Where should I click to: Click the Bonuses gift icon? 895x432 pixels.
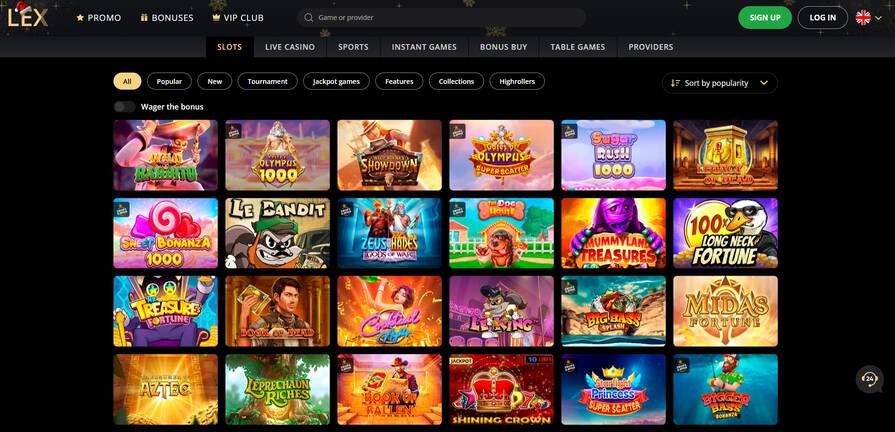point(144,18)
